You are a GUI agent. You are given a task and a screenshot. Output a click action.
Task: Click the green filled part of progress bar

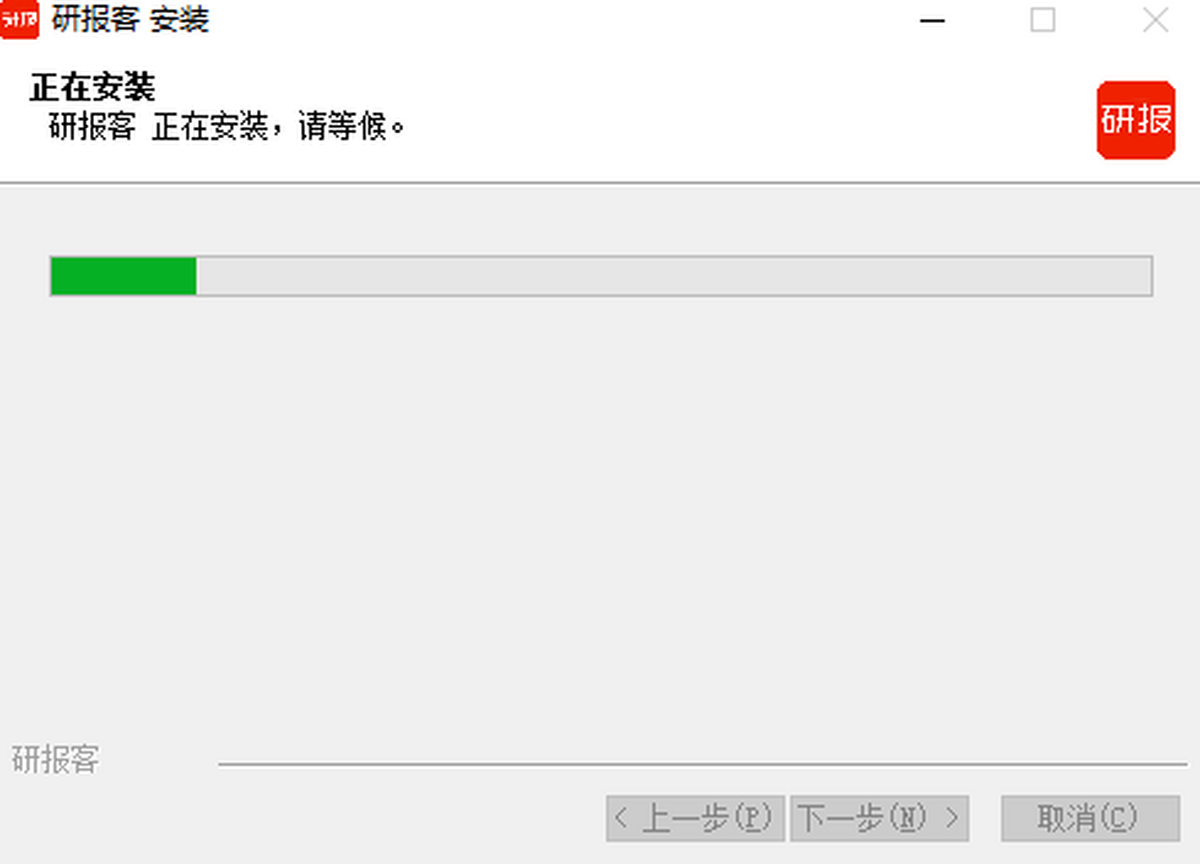click(123, 276)
